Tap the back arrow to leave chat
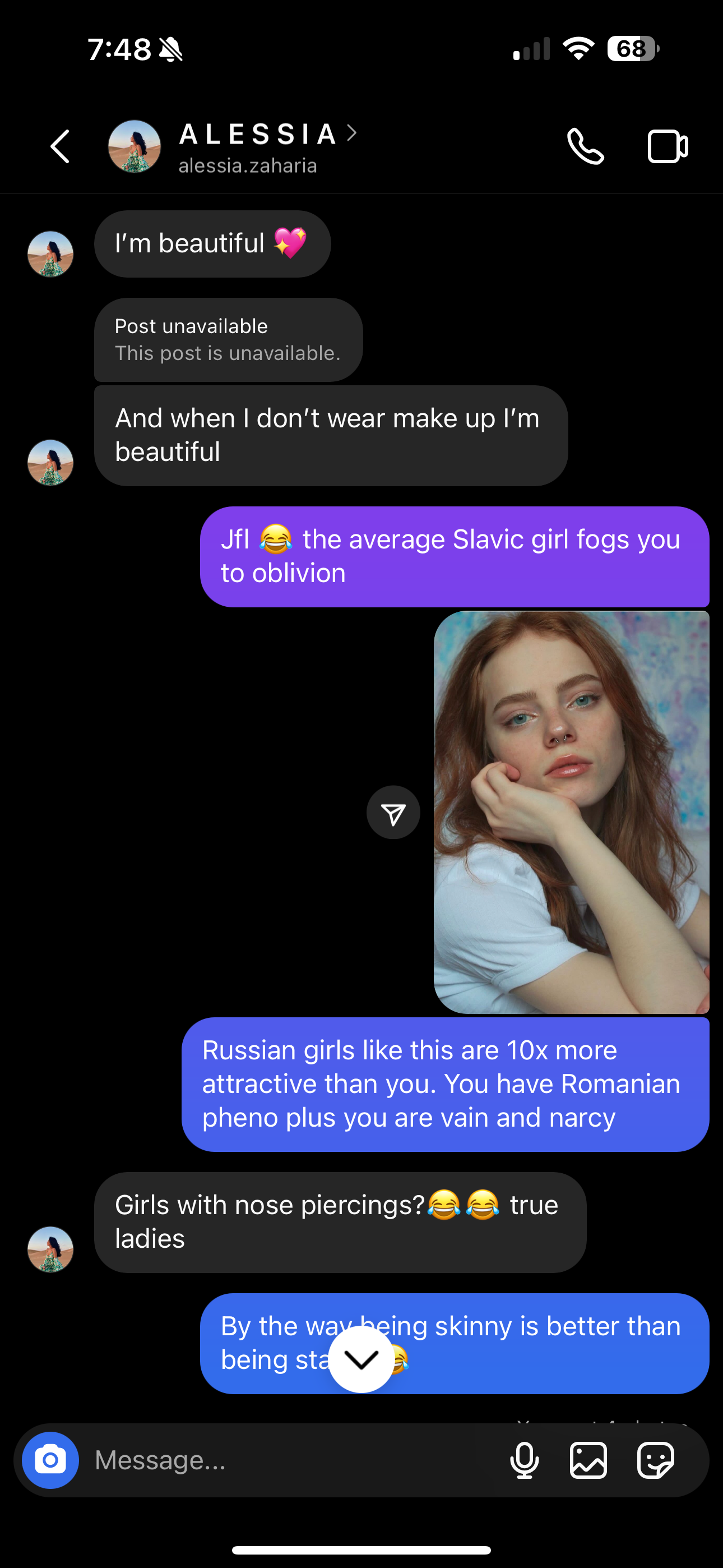This screenshot has width=723, height=1568. (59, 146)
